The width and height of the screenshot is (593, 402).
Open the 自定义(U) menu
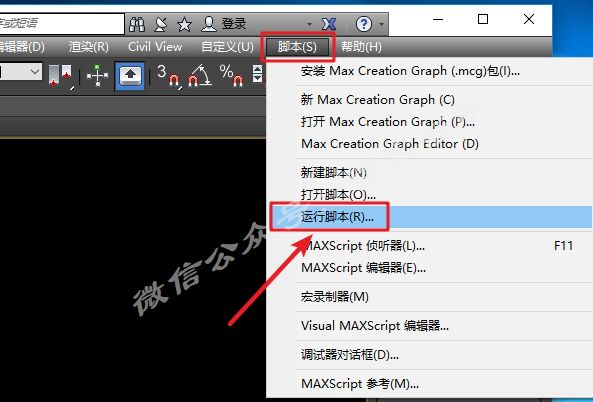pos(227,47)
